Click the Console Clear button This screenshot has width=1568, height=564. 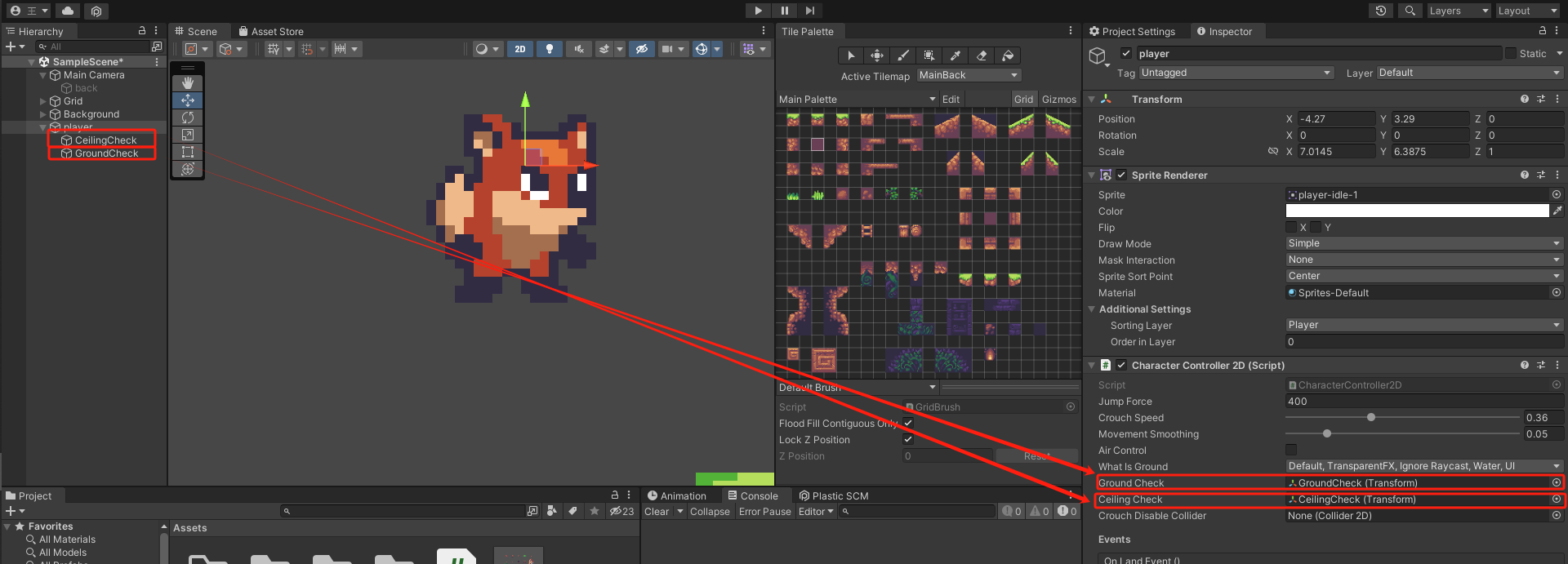coord(657,512)
